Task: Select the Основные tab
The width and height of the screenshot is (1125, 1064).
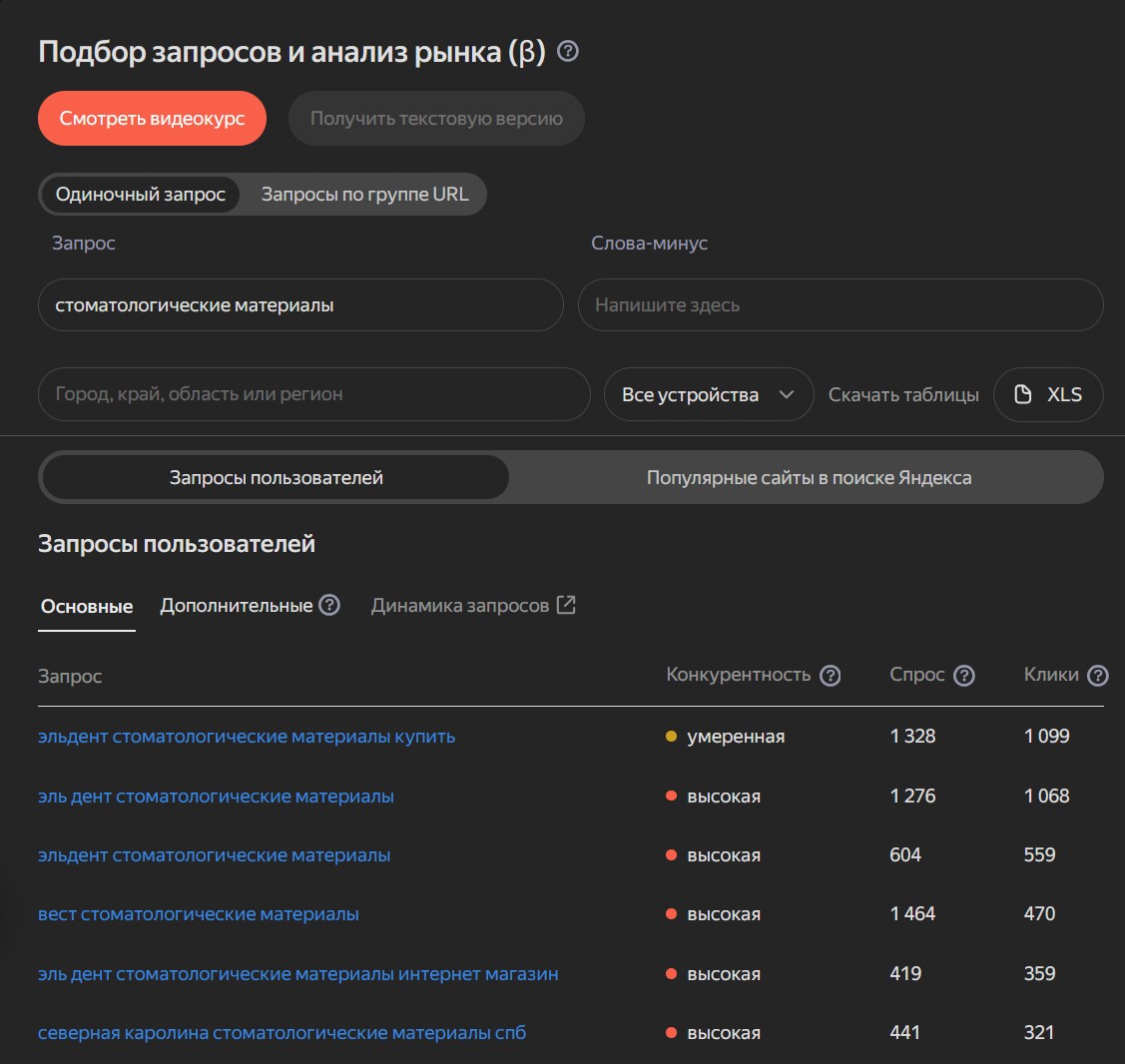Action: pos(86,605)
